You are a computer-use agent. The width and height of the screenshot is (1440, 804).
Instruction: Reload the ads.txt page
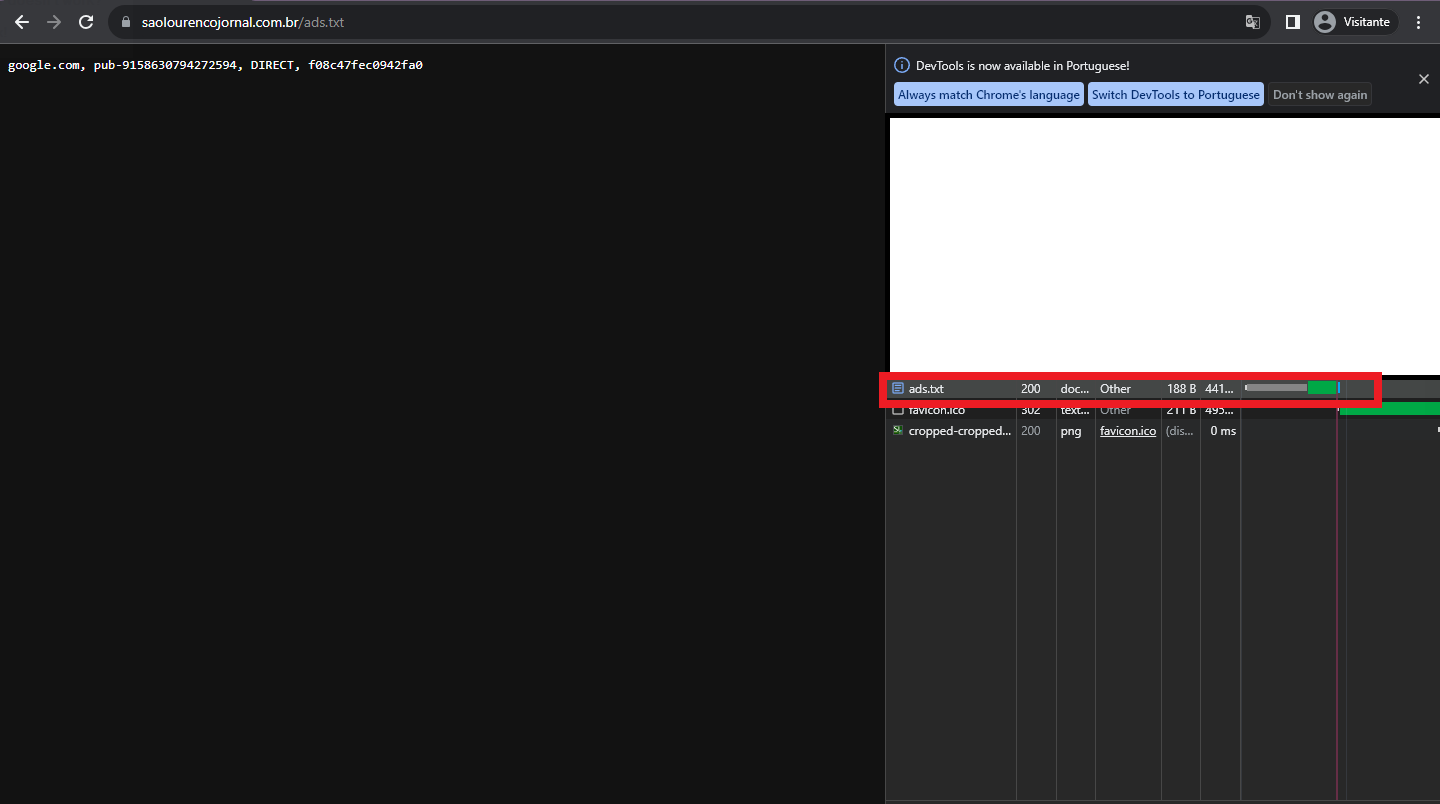click(86, 22)
